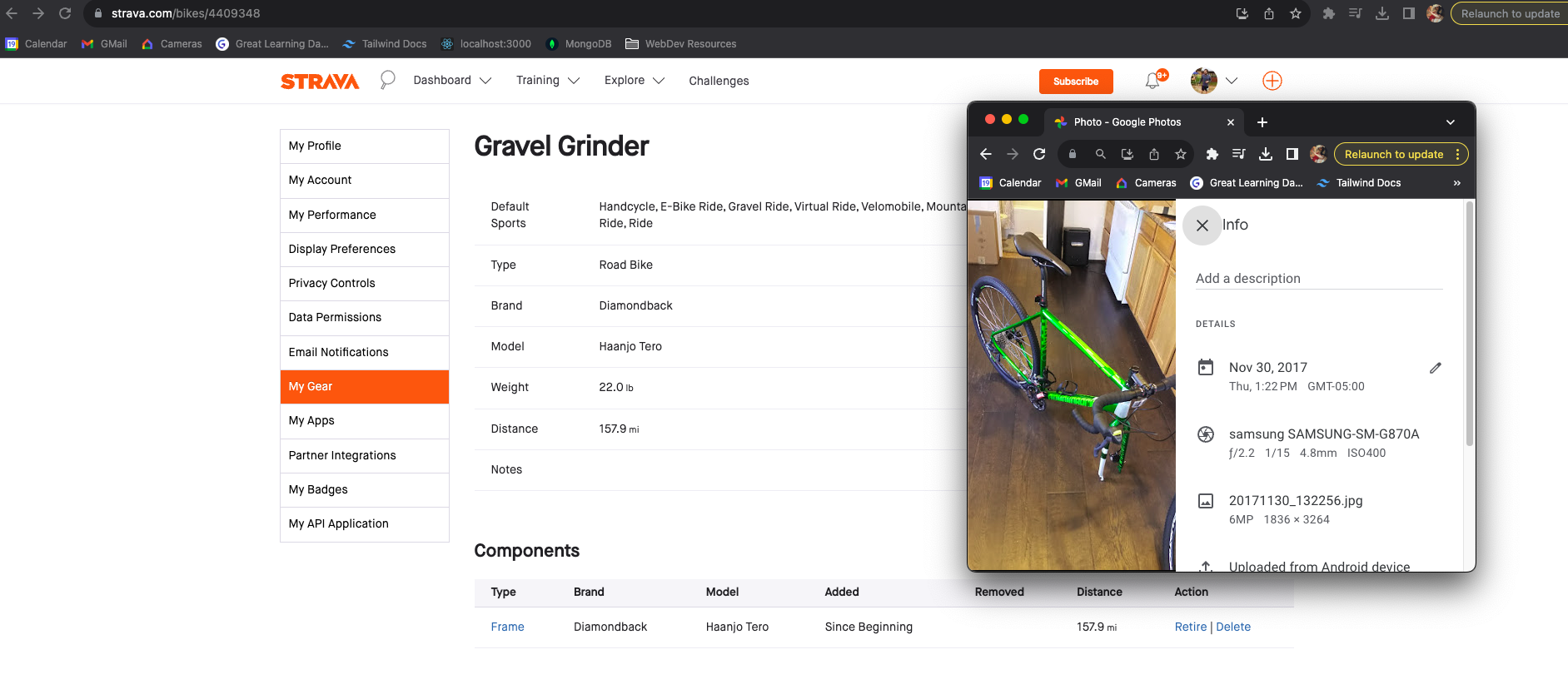Click the Retire link for Frame

pyautogui.click(x=1190, y=627)
